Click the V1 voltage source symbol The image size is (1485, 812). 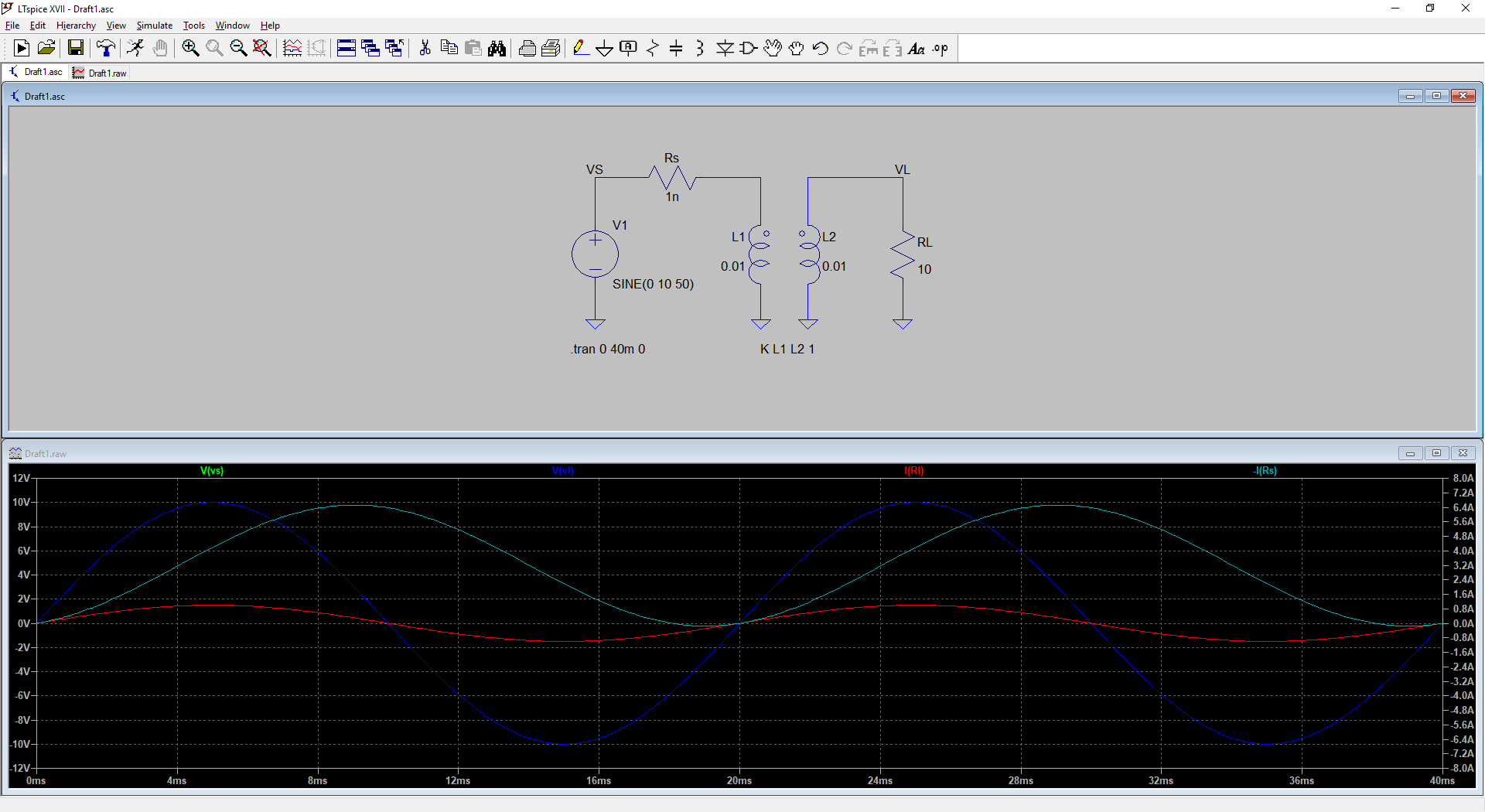pyautogui.click(x=595, y=254)
